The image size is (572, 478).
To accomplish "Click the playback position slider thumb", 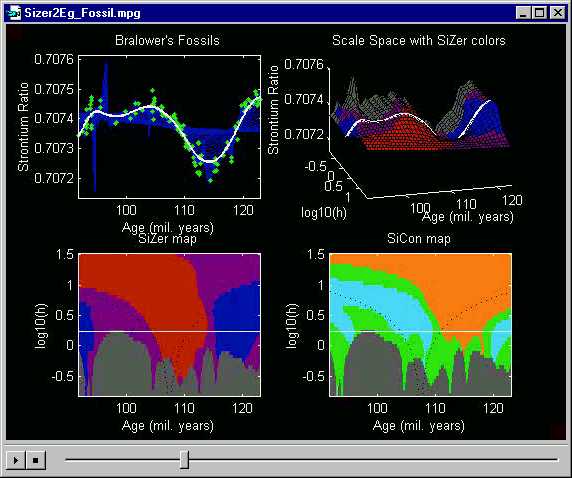I will point(185,459).
